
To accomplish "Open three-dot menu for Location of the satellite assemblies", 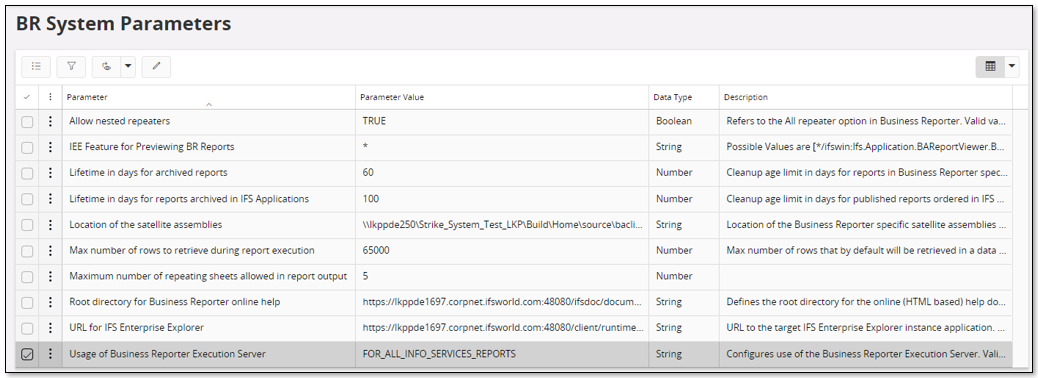I will [50, 225].
